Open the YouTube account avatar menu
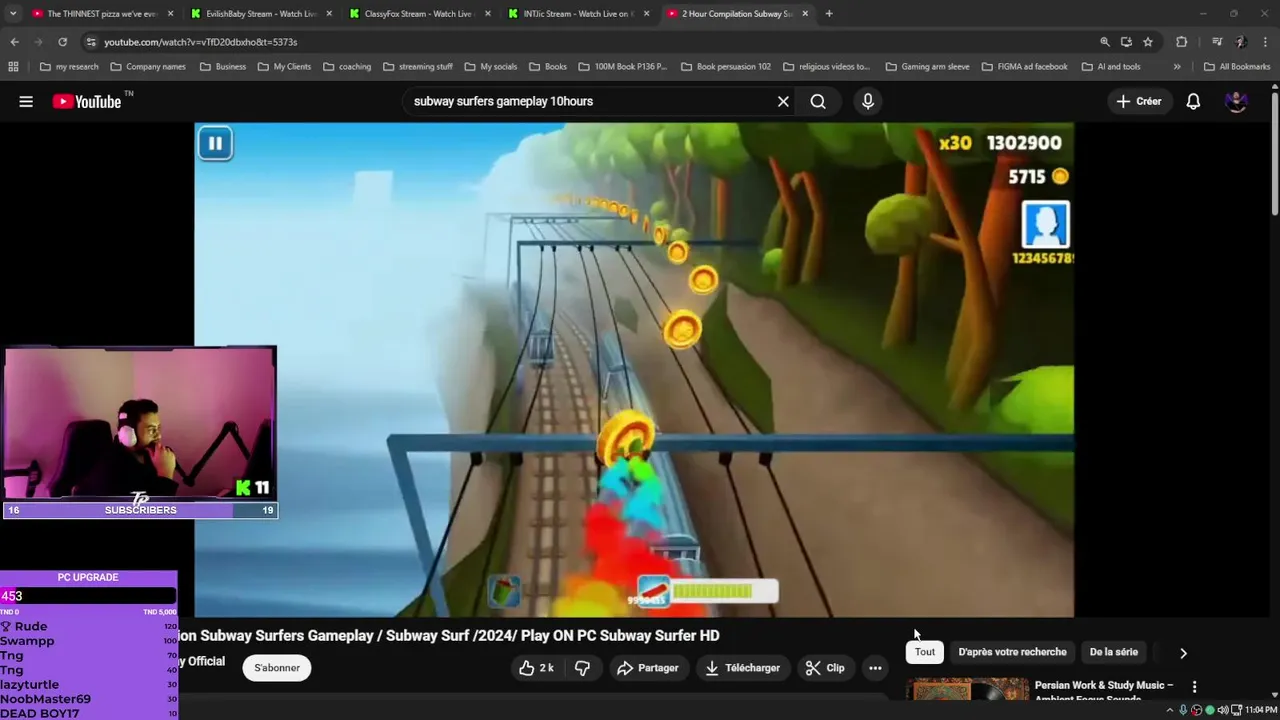 [1237, 101]
